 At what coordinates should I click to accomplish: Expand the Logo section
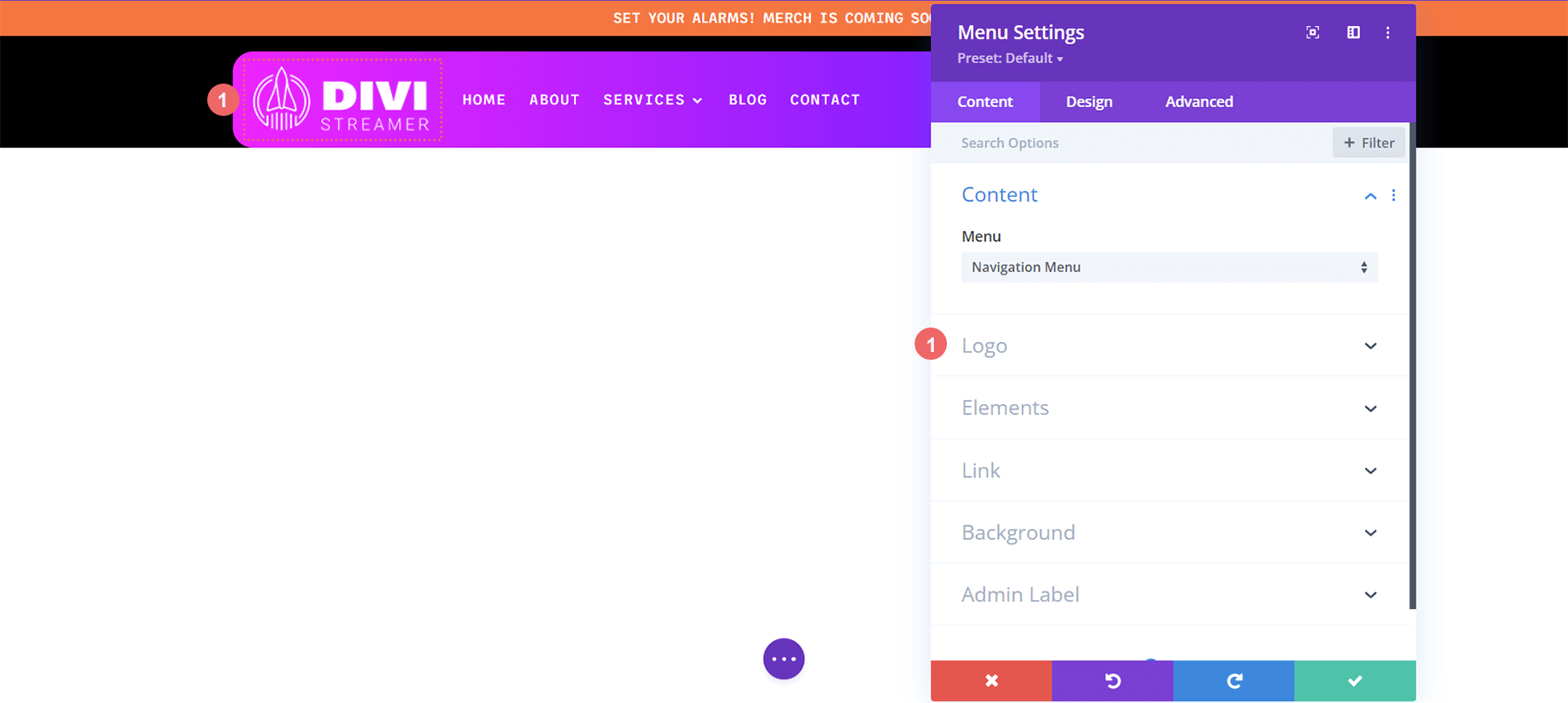[x=1170, y=346]
